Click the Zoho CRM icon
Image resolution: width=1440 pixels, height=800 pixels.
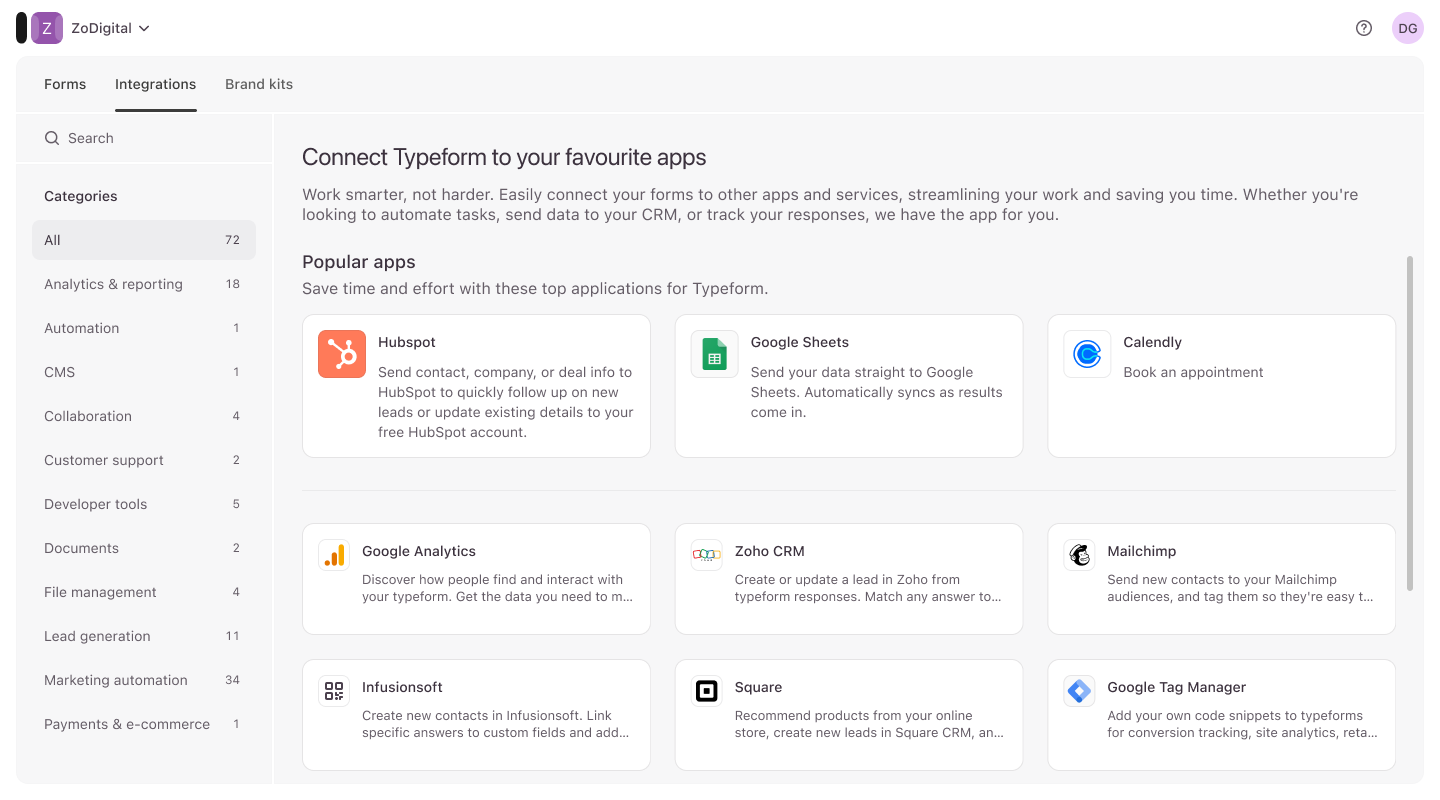point(707,555)
